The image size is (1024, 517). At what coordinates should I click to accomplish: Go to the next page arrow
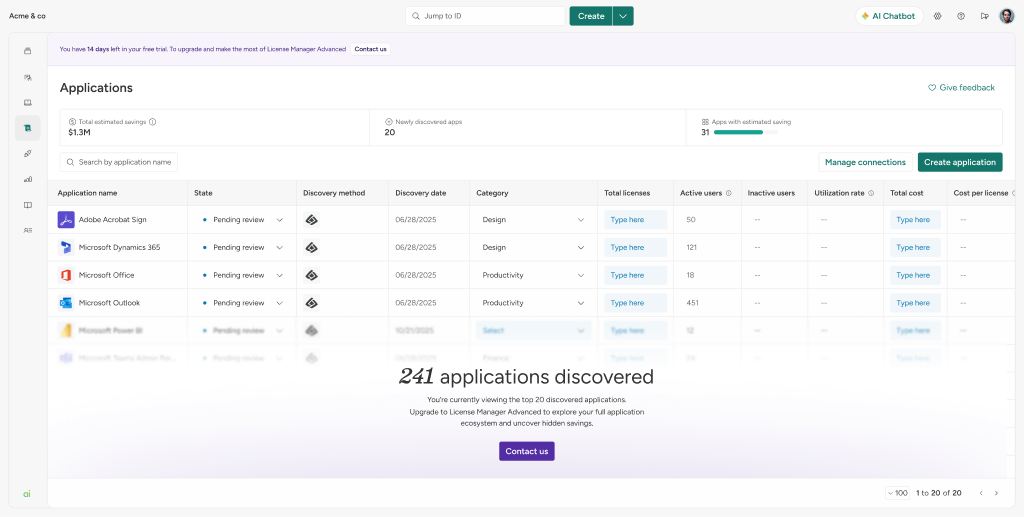[996, 494]
